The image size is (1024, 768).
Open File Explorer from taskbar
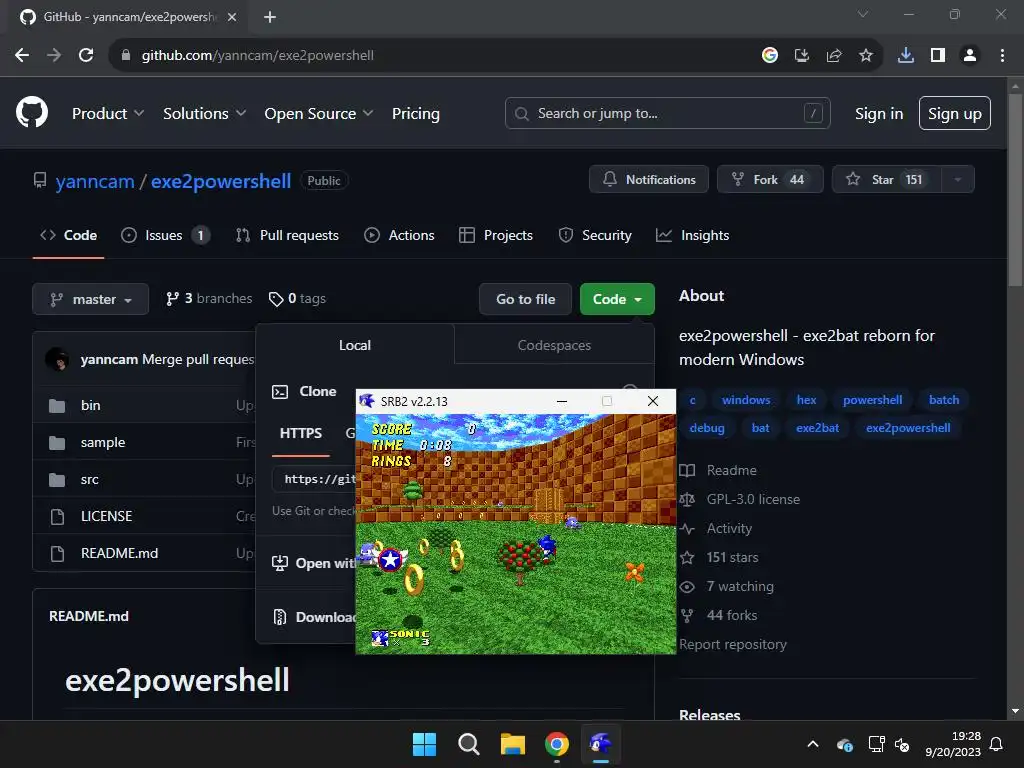coord(513,744)
